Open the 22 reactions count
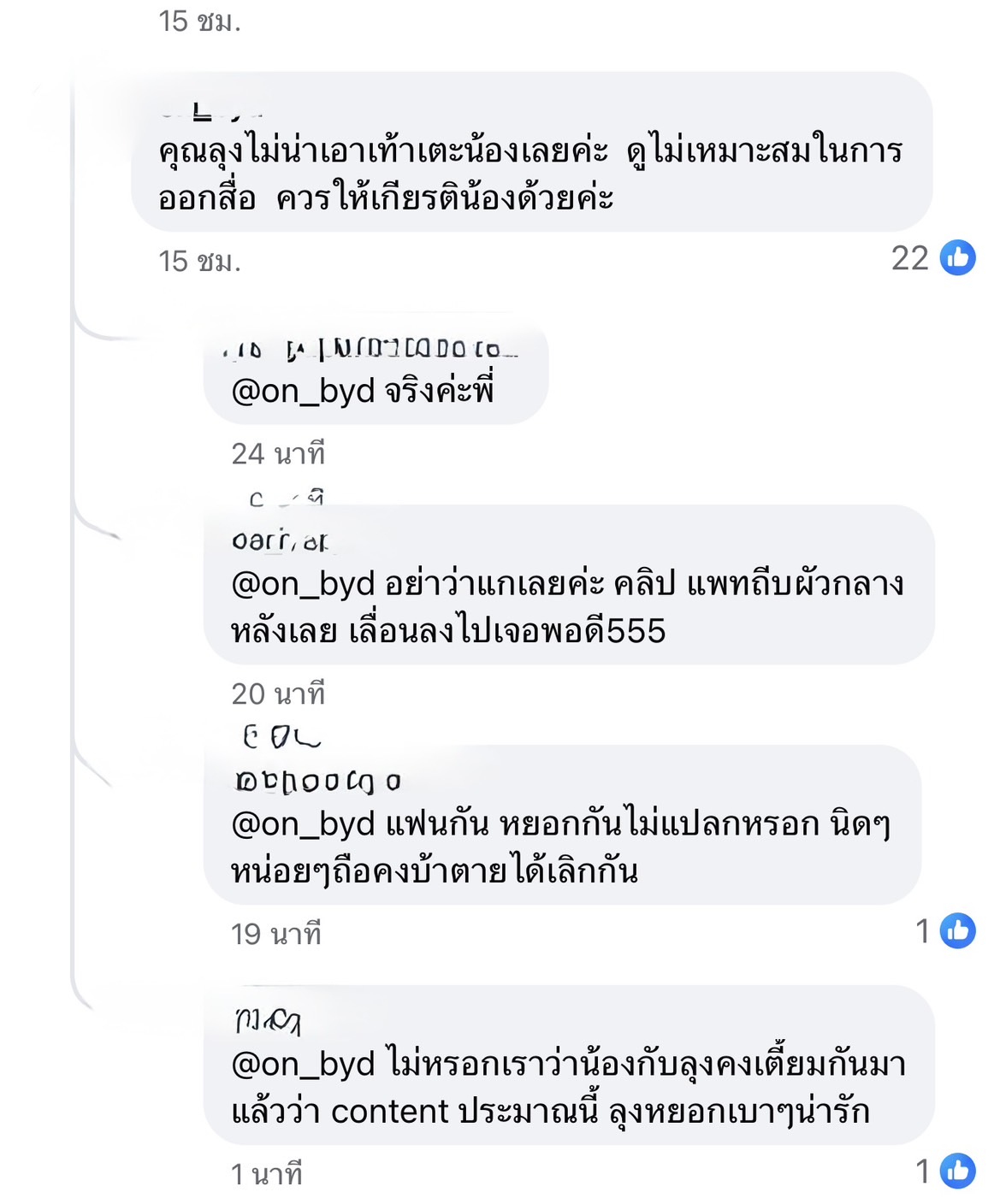The image size is (994, 1204). pos(909,258)
